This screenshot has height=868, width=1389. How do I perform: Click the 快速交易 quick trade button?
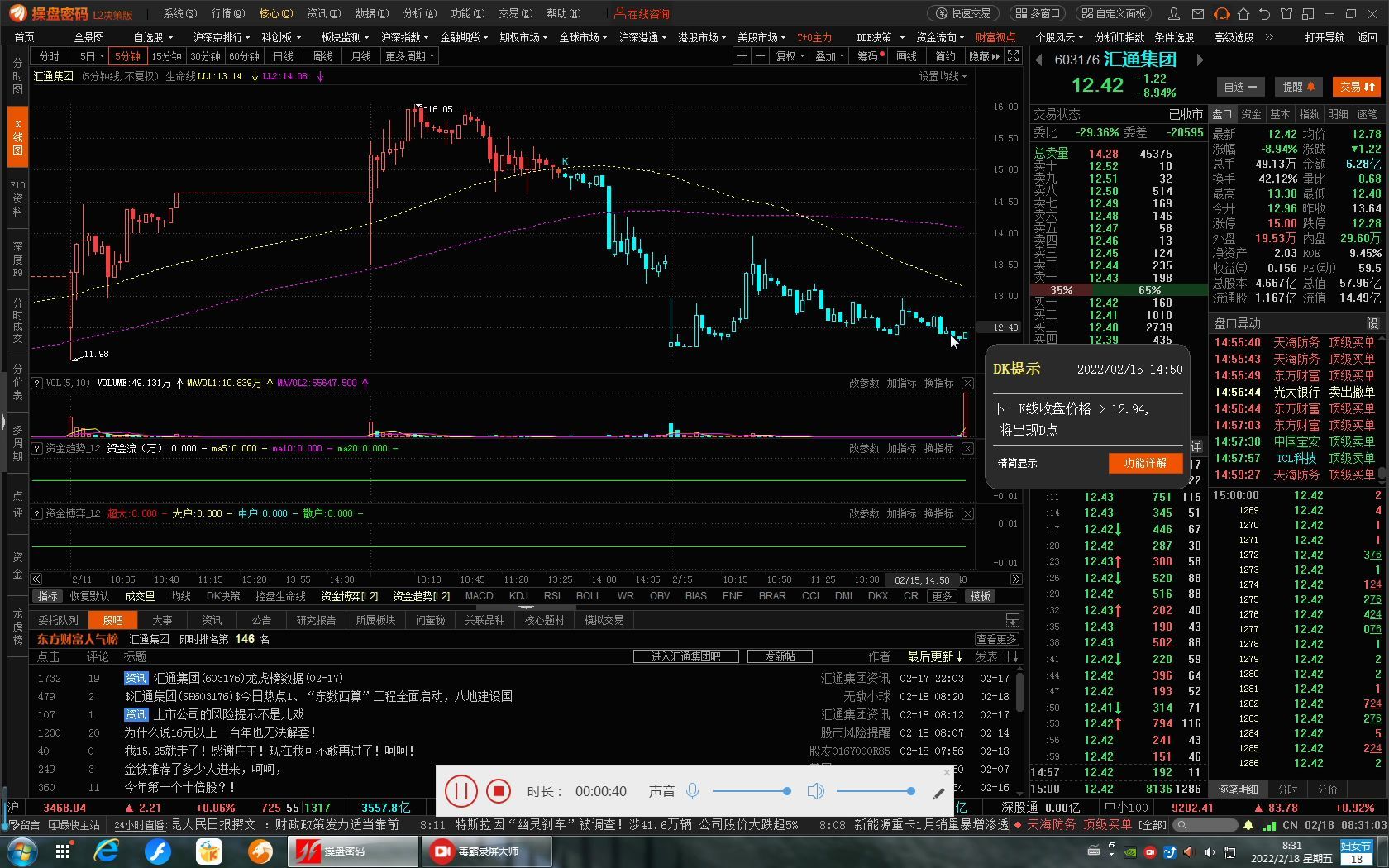pos(963,13)
